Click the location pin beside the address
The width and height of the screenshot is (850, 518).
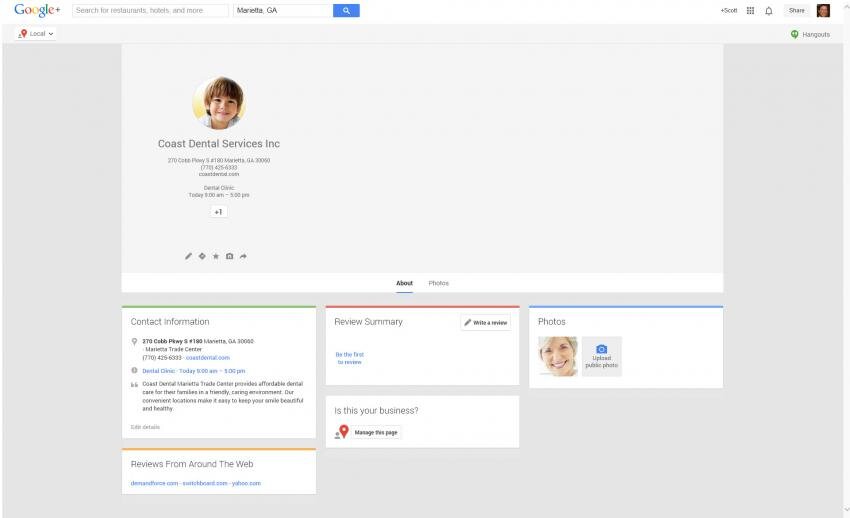click(x=134, y=341)
